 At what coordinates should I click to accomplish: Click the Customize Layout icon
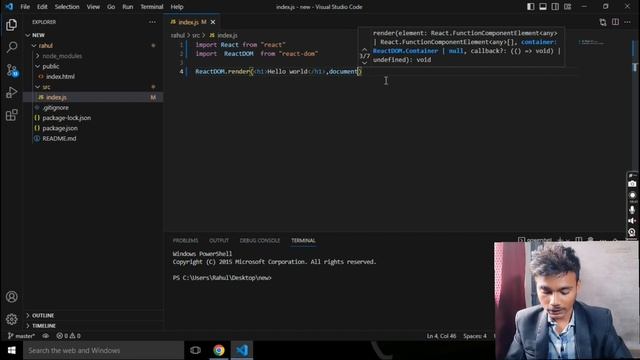pyautogui.click(x=567, y=7)
